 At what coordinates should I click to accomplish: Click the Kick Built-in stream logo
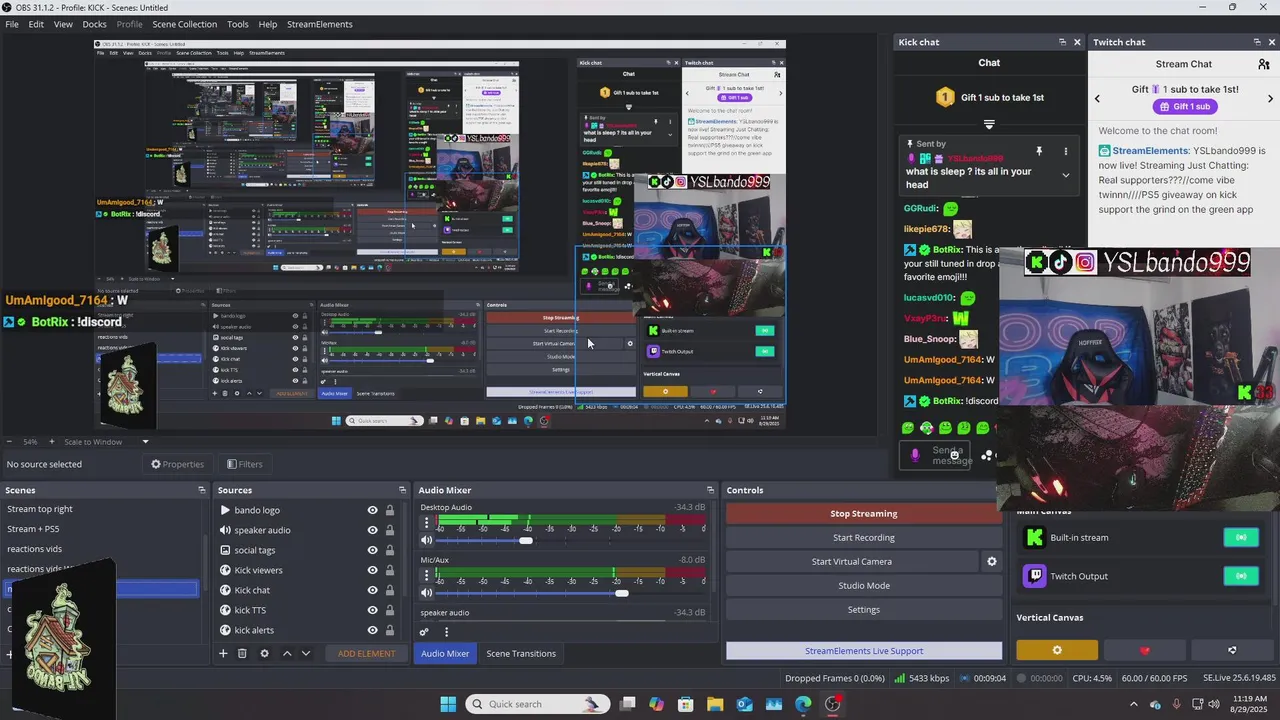click(x=1034, y=537)
